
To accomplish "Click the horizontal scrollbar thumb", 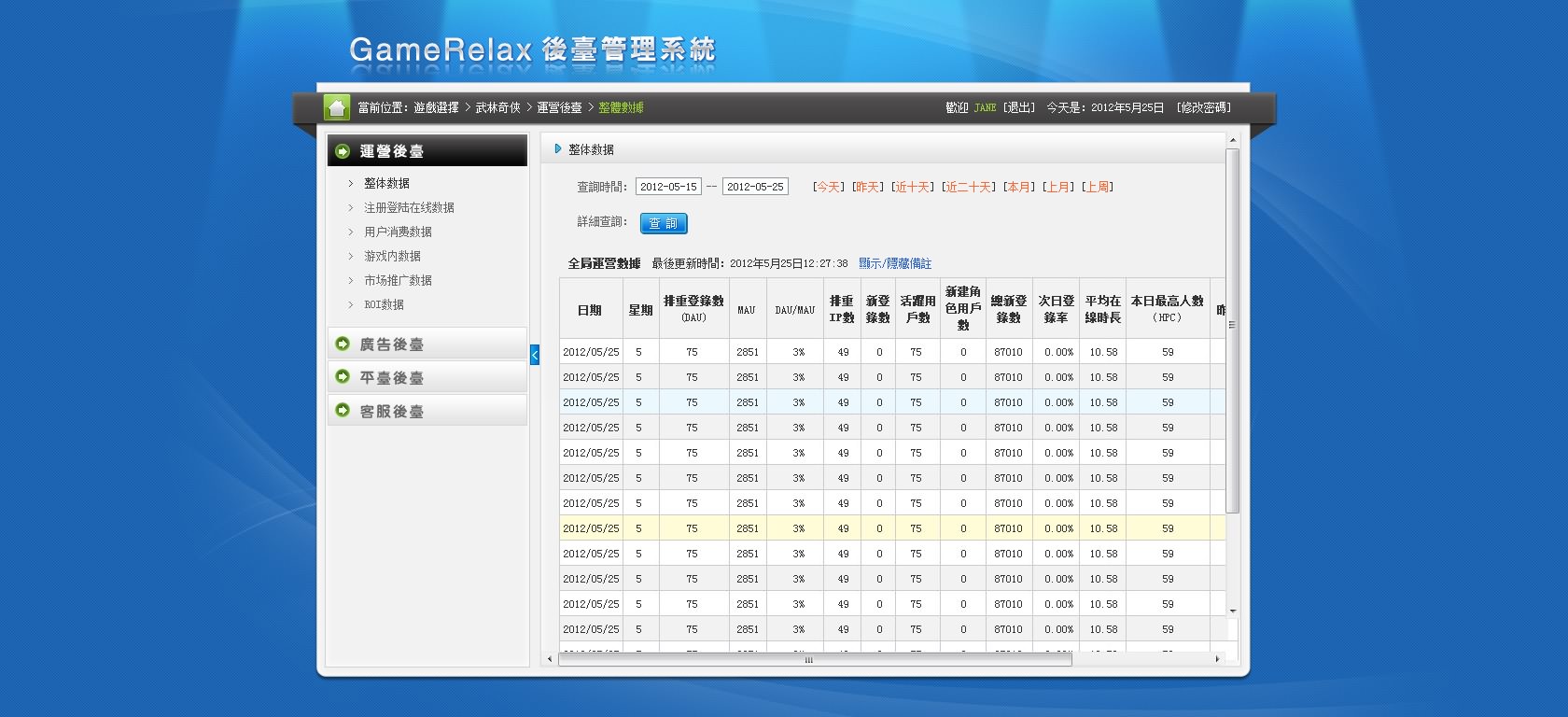I will point(815,659).
